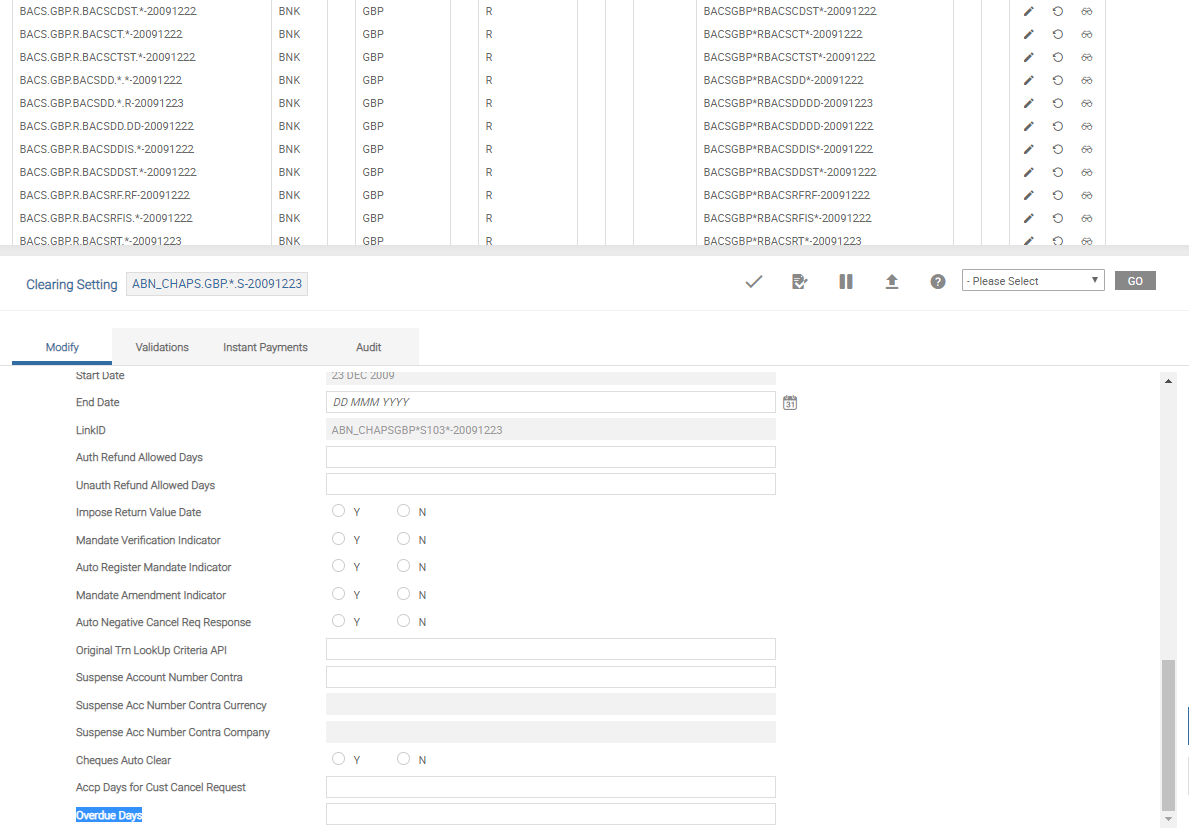Open the End Date calendar picker
The height and width of the screenshot is (833, 1189).
pos(790,402)
